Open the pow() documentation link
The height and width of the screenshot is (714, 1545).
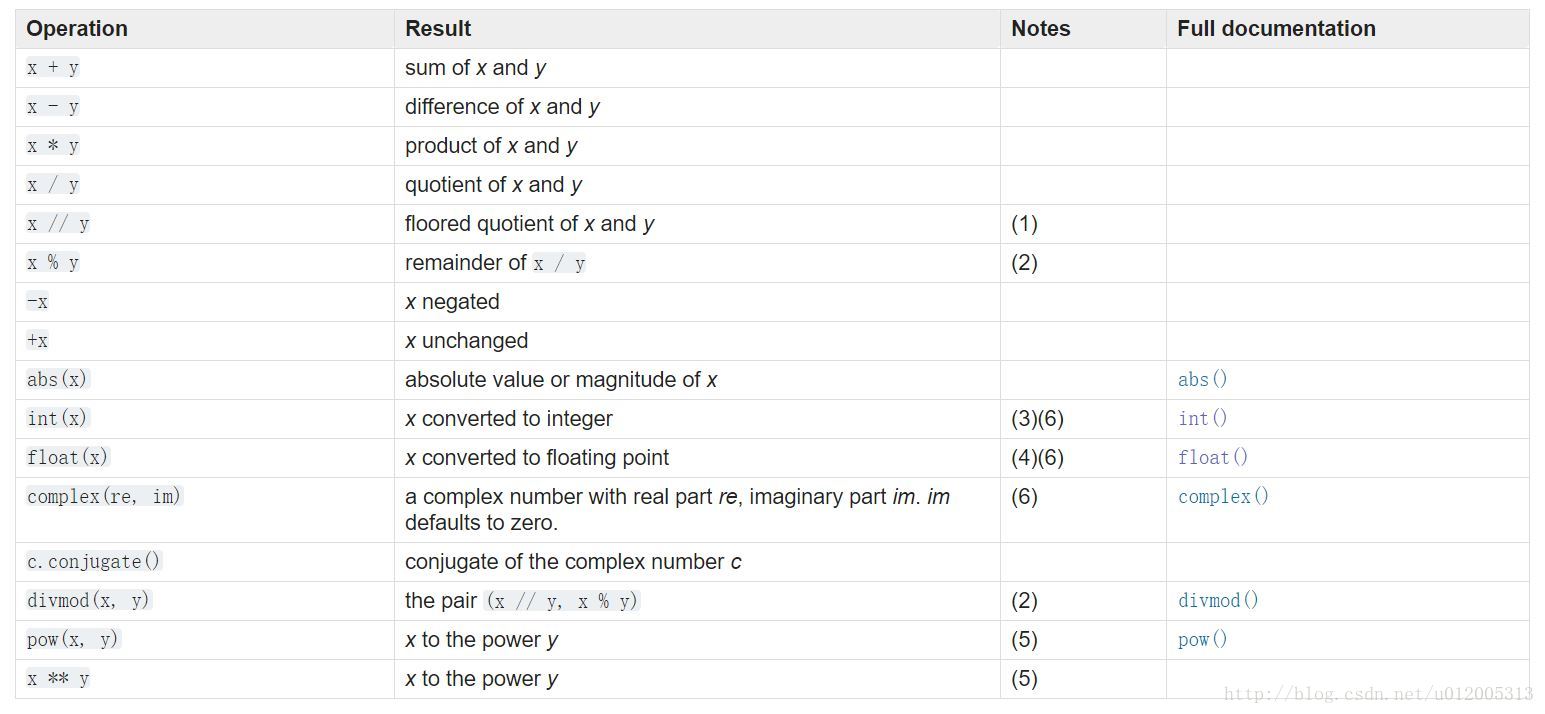1202,640
